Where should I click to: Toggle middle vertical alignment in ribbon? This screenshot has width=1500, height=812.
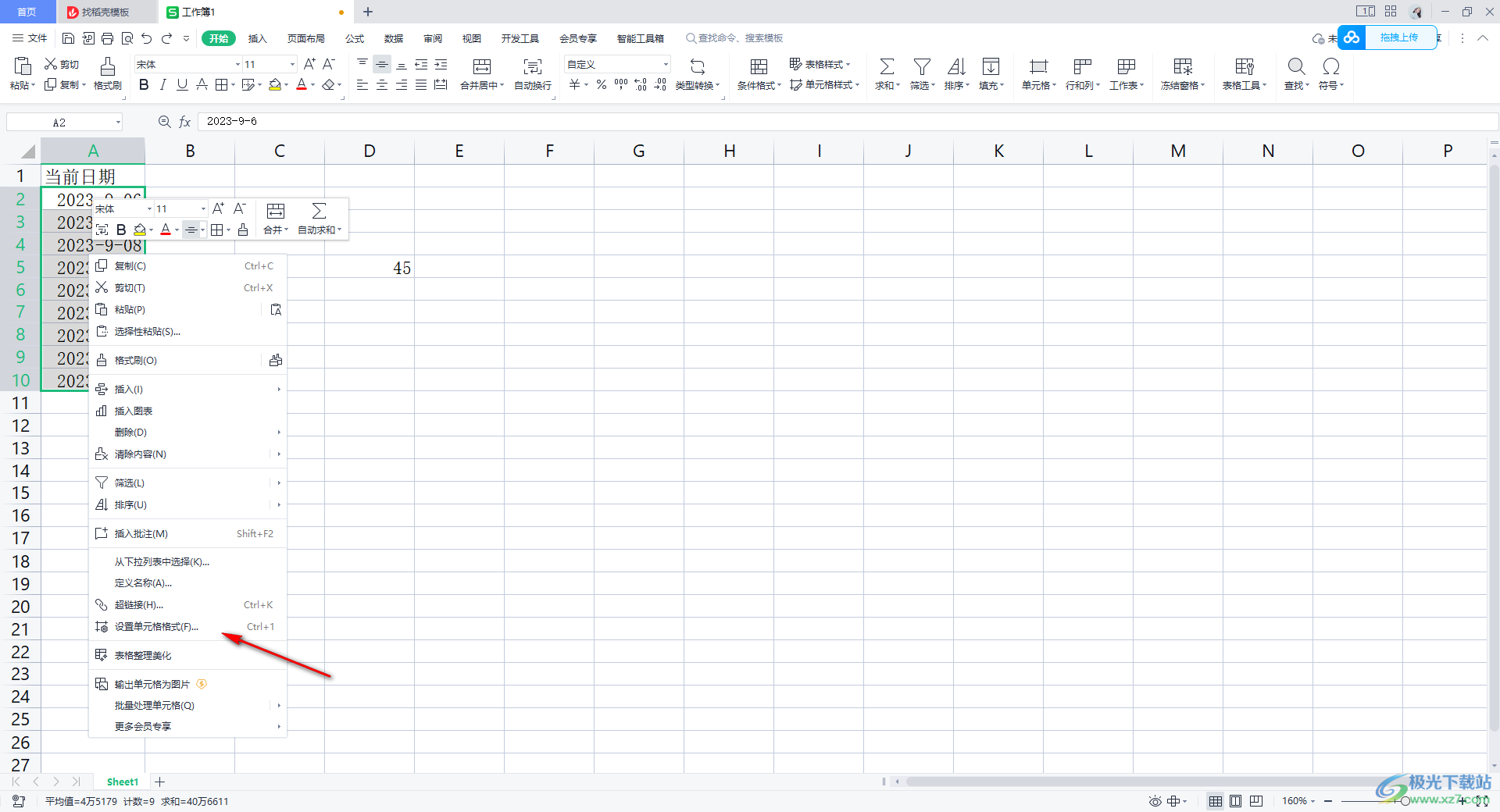[382, 64]
